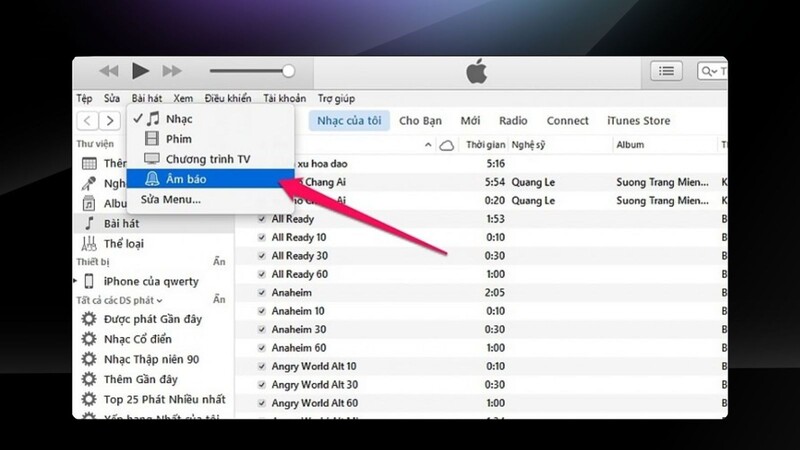Select iPhone của qwerty device
The width and height of the screenshot is (800, 450).
point(151,282)
